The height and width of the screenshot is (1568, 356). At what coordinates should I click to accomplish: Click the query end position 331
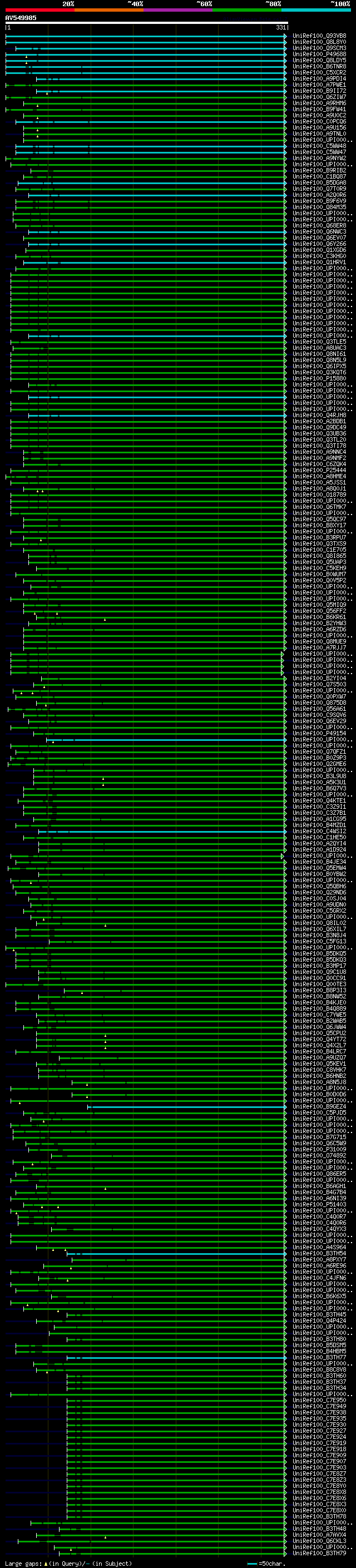pyautogui.click(x=280, y=27)
